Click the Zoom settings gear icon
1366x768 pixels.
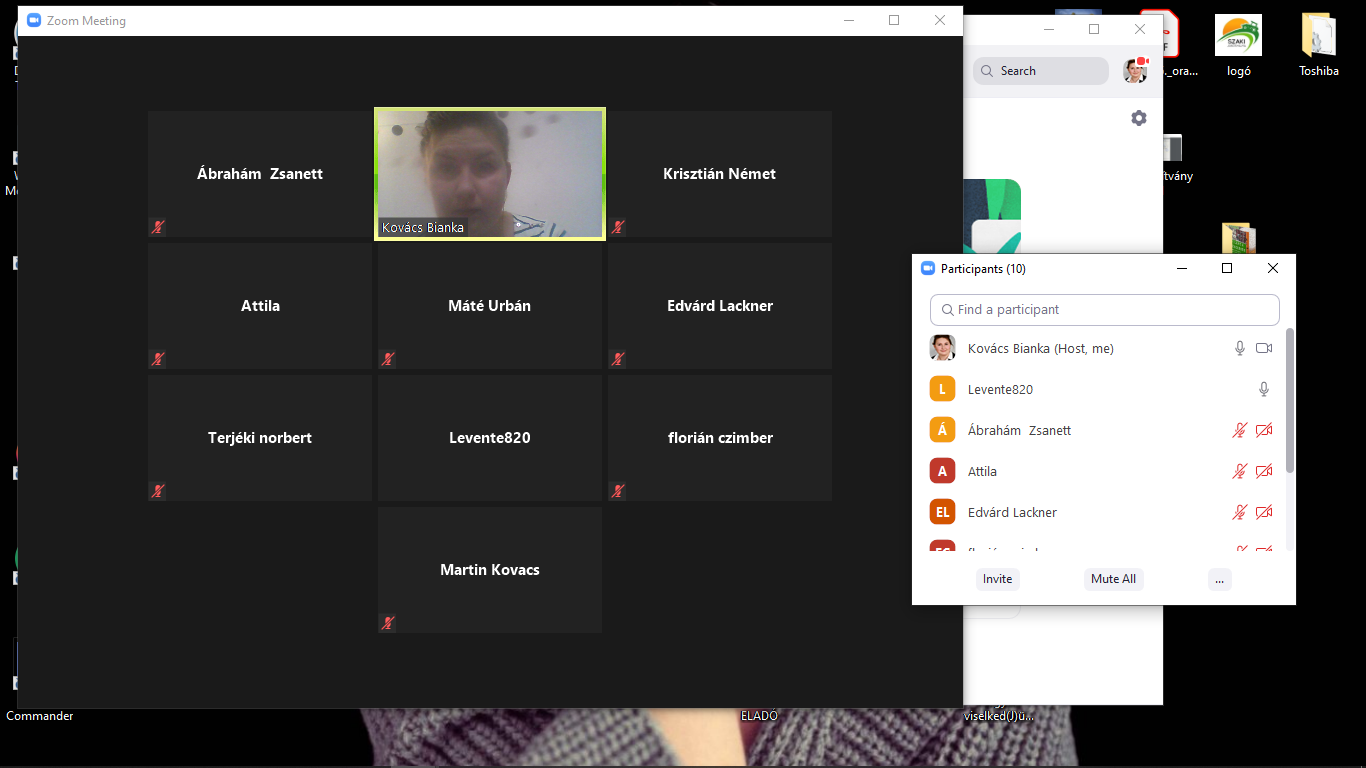point(1139,118)
